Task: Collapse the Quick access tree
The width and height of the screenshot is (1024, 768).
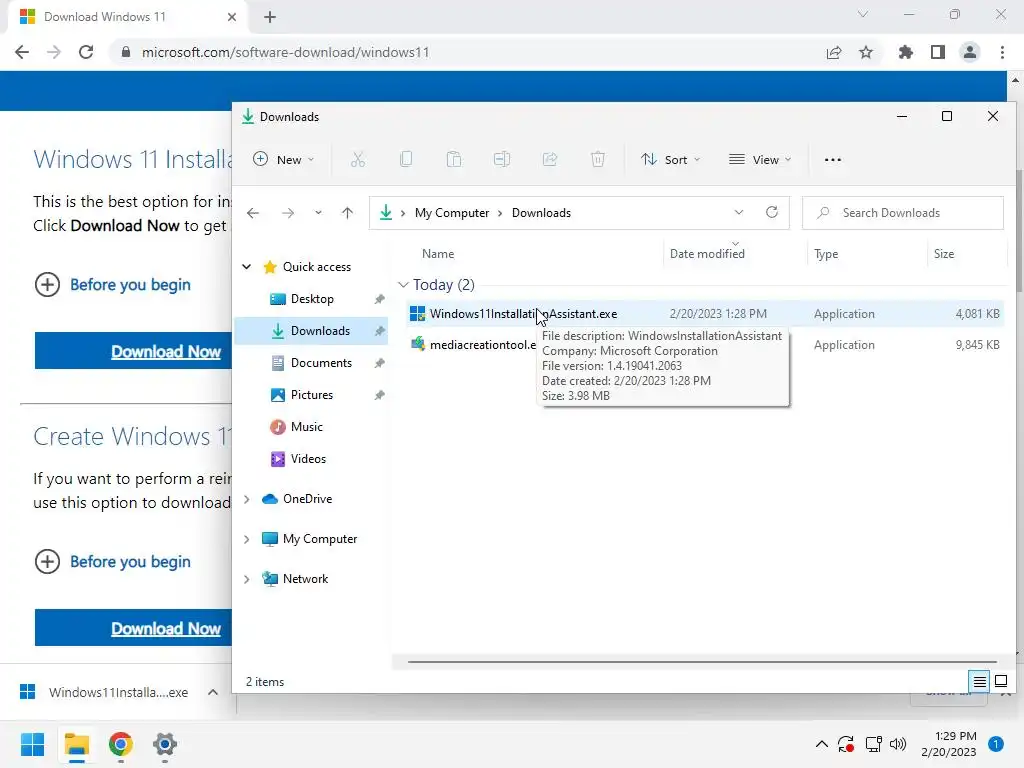Action: coord(247,266)
